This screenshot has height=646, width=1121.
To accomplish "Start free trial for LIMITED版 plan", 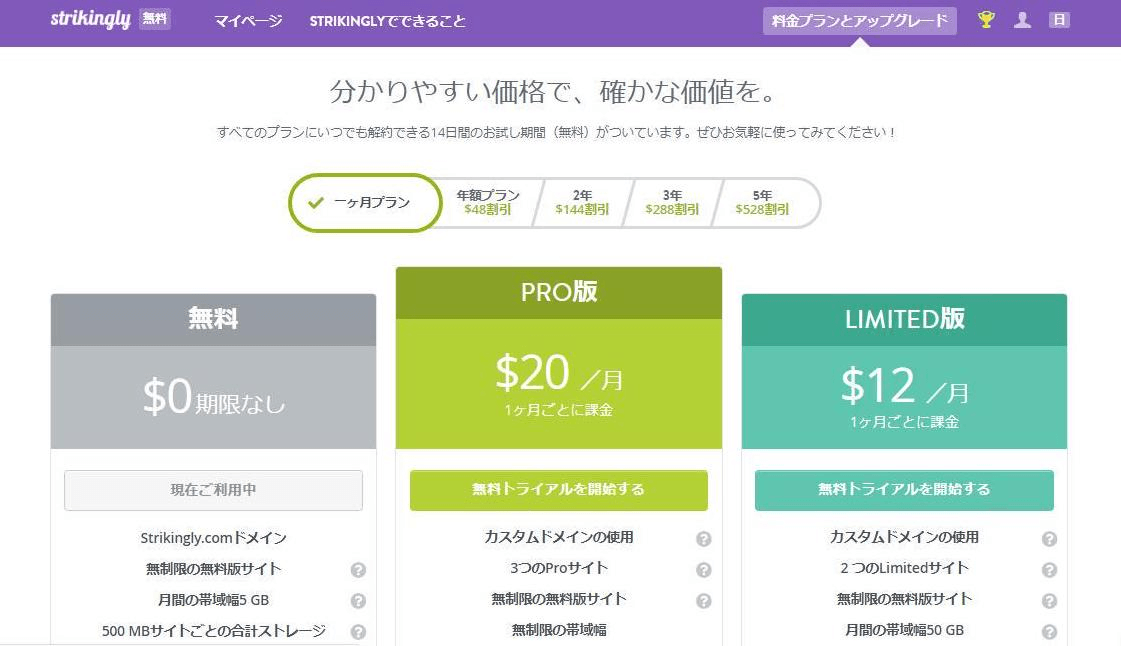I will click(x=902, y=490).
